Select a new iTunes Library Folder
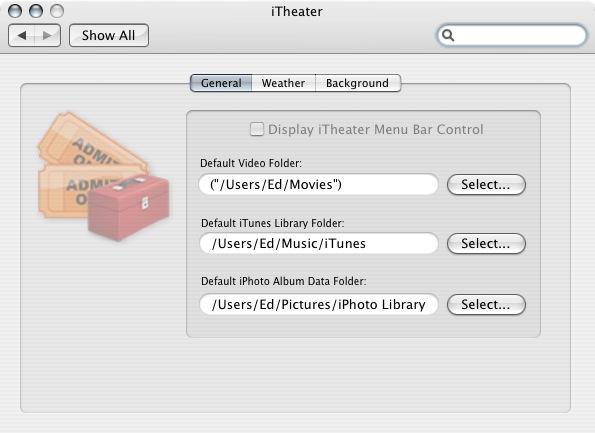The image size is (595, 433). click(486, 243)
